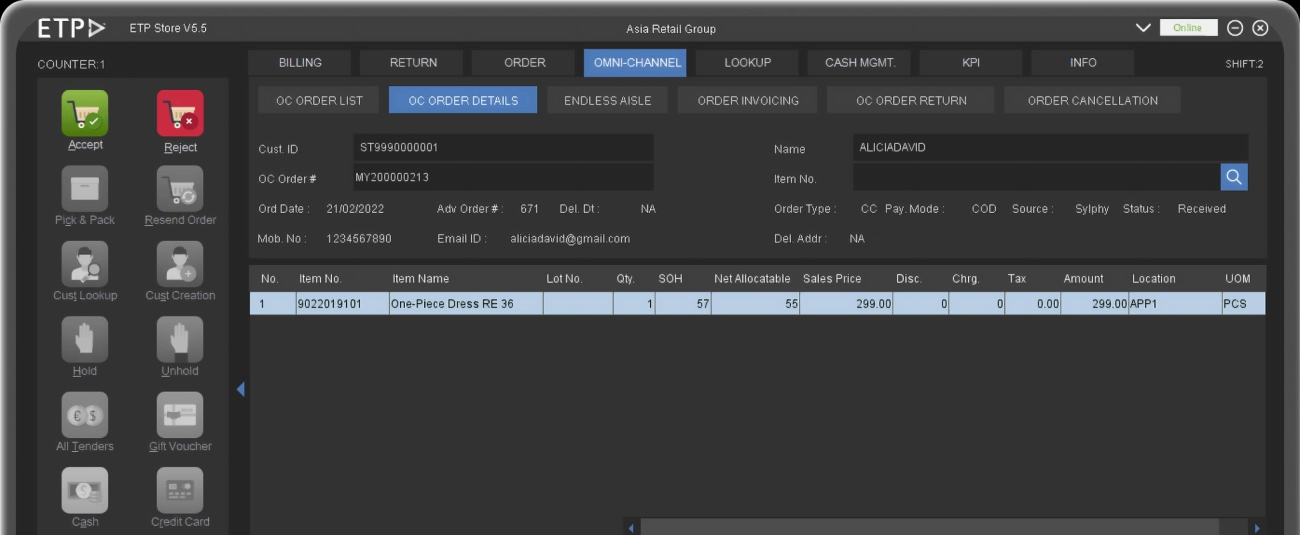Click the email aliciadavid@gmail.com
This screenshot has height=535, width=1300.
pyautogui.click(x=570, y=239)
